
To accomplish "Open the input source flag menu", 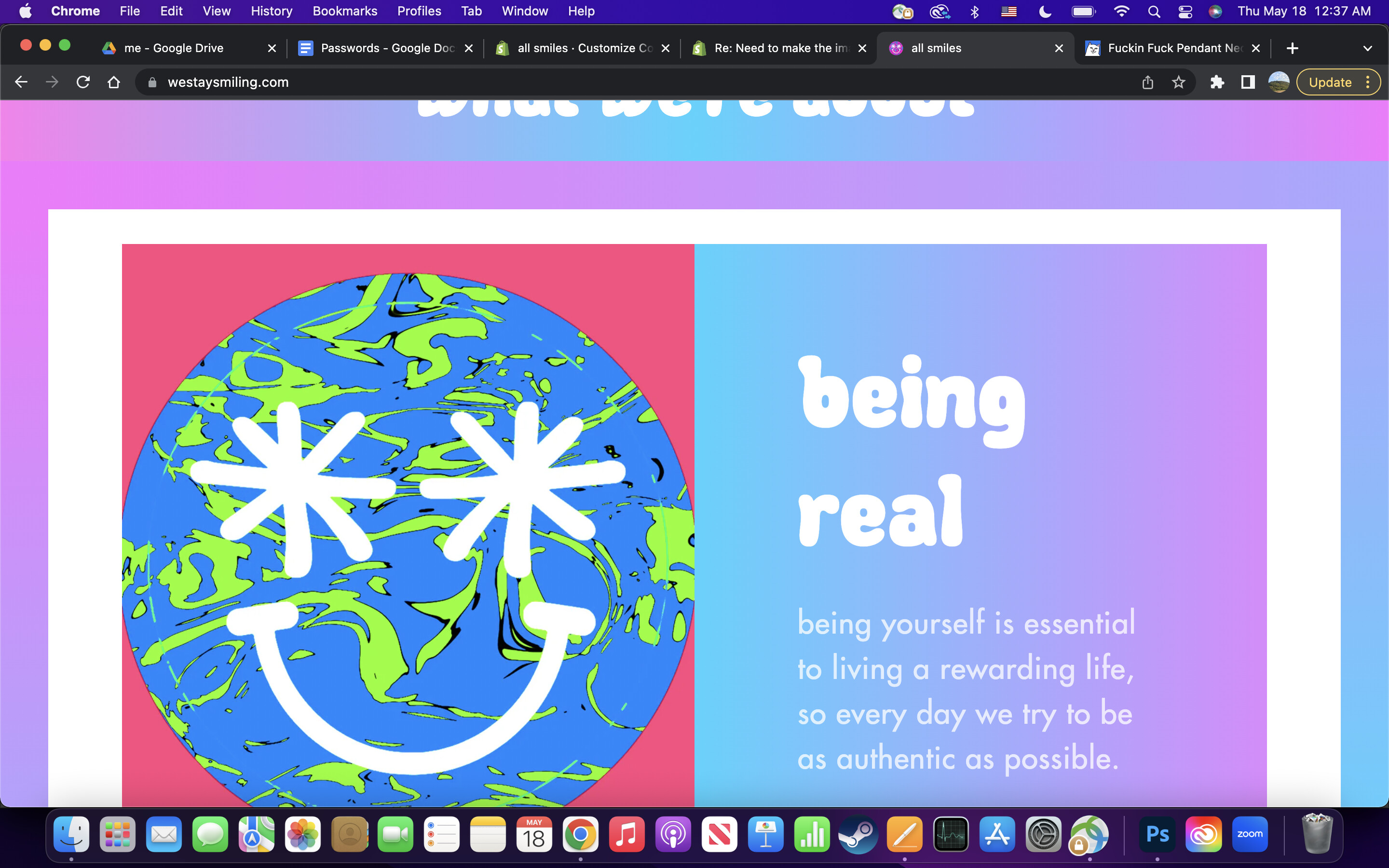I will click(x=1008, y=12).
